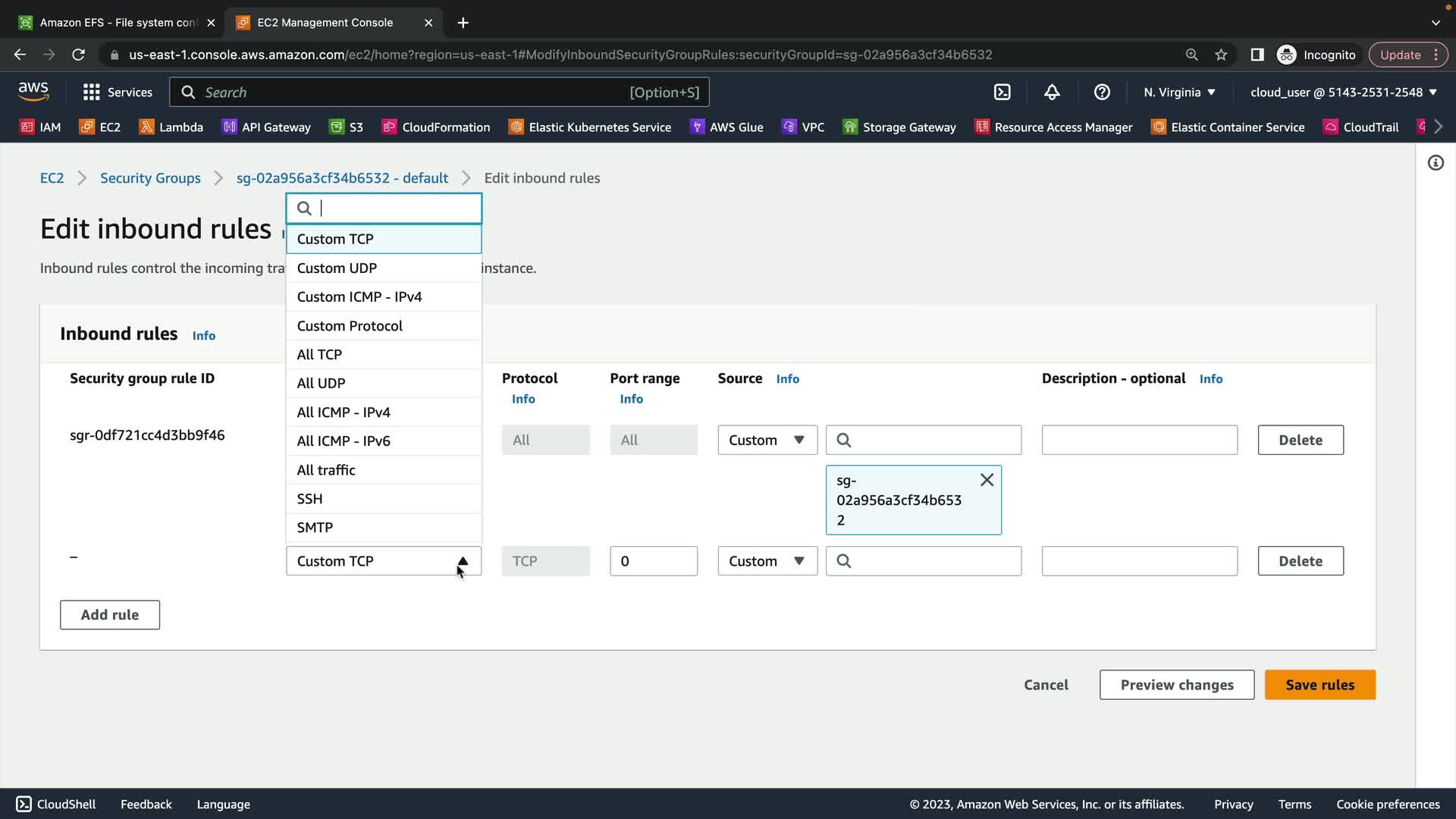Viewport: 1456px width, 819px height.
Task: Select SSH from the type list
Action: point(309,498)
